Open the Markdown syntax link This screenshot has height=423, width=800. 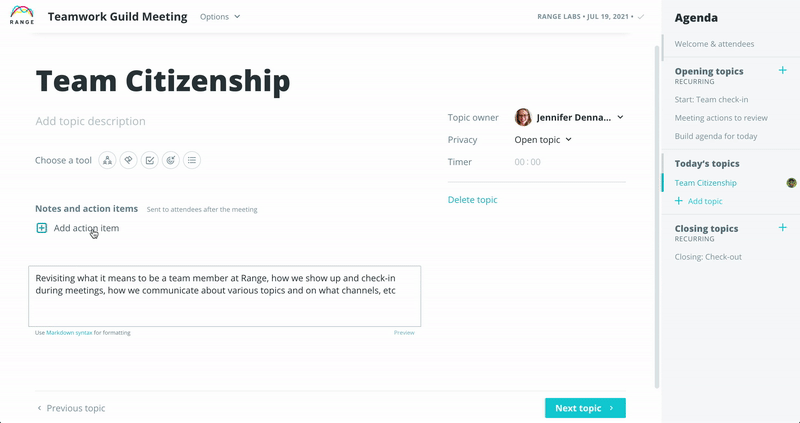[x=69, y=333]
